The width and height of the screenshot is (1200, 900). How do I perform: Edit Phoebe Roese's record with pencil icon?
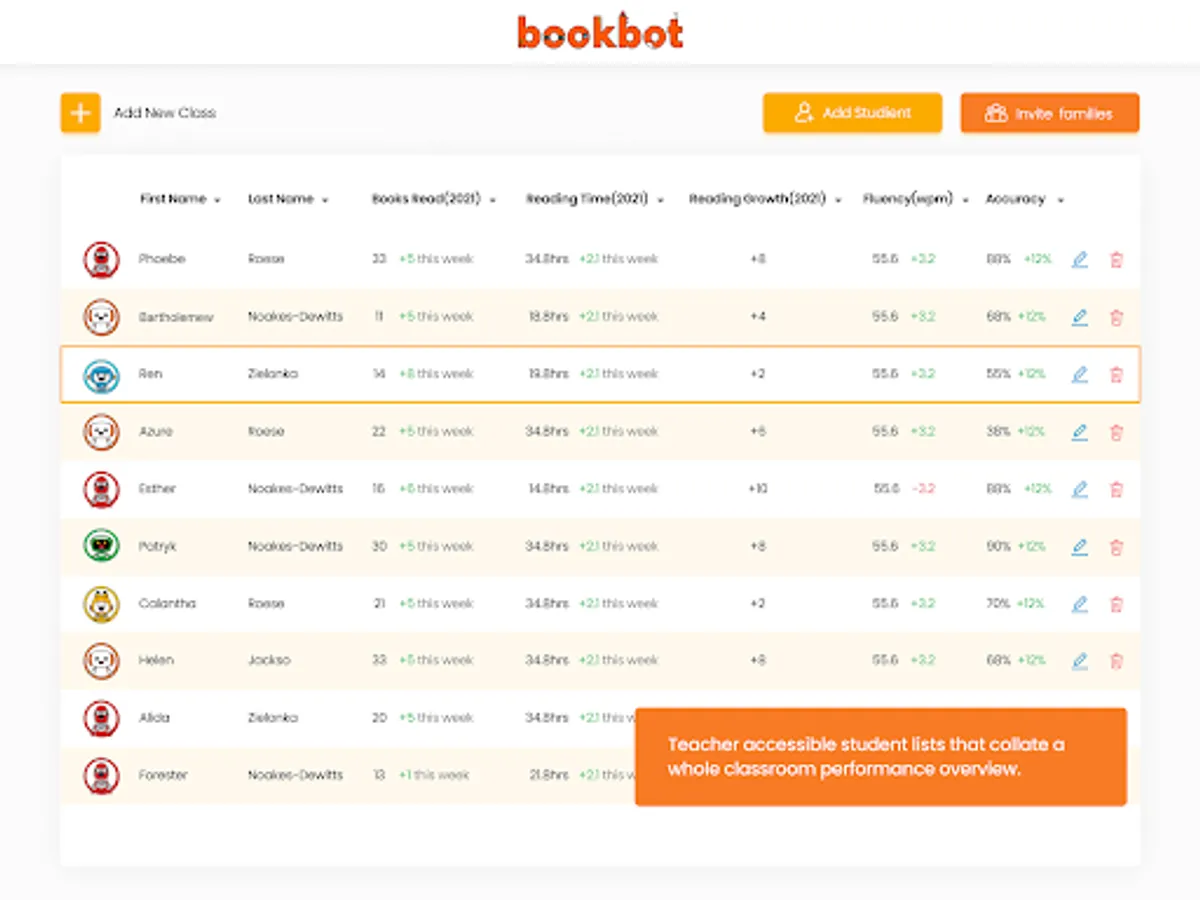tap(1079, 260)
